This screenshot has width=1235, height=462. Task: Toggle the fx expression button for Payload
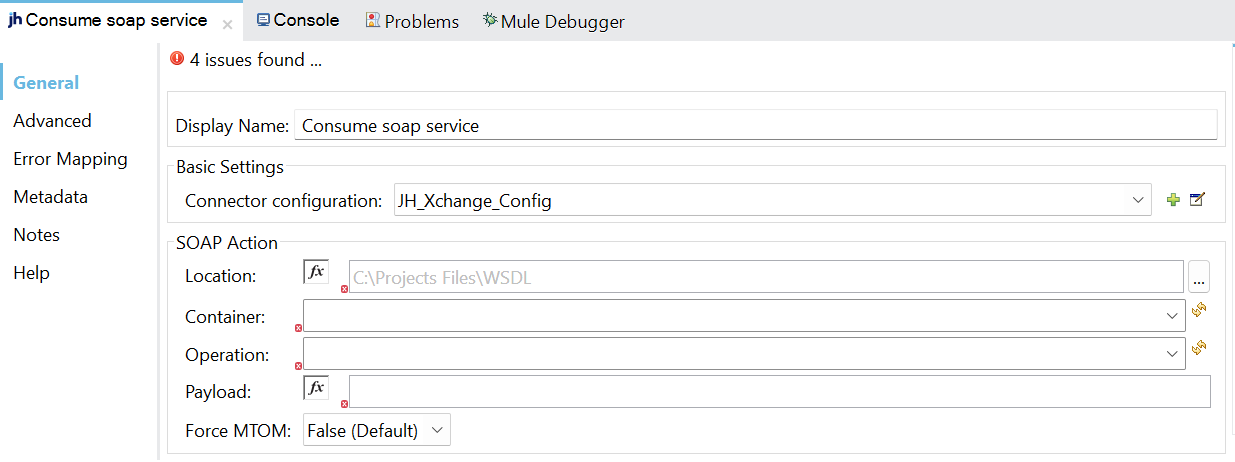[316, 388]
